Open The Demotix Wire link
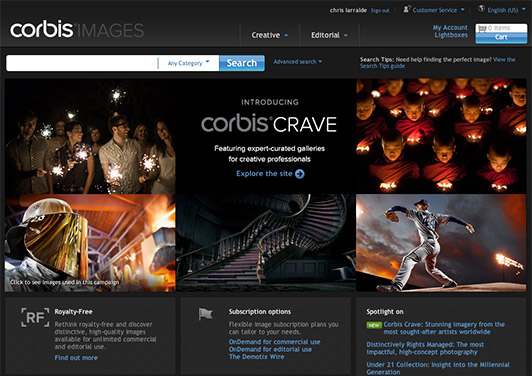The image size is (532, 376). click(256, 357)
